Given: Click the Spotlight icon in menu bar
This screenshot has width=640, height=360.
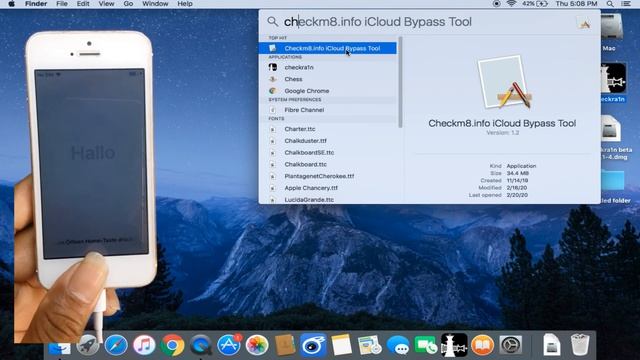Looking at the screenshot, I should tap(610, 4).
